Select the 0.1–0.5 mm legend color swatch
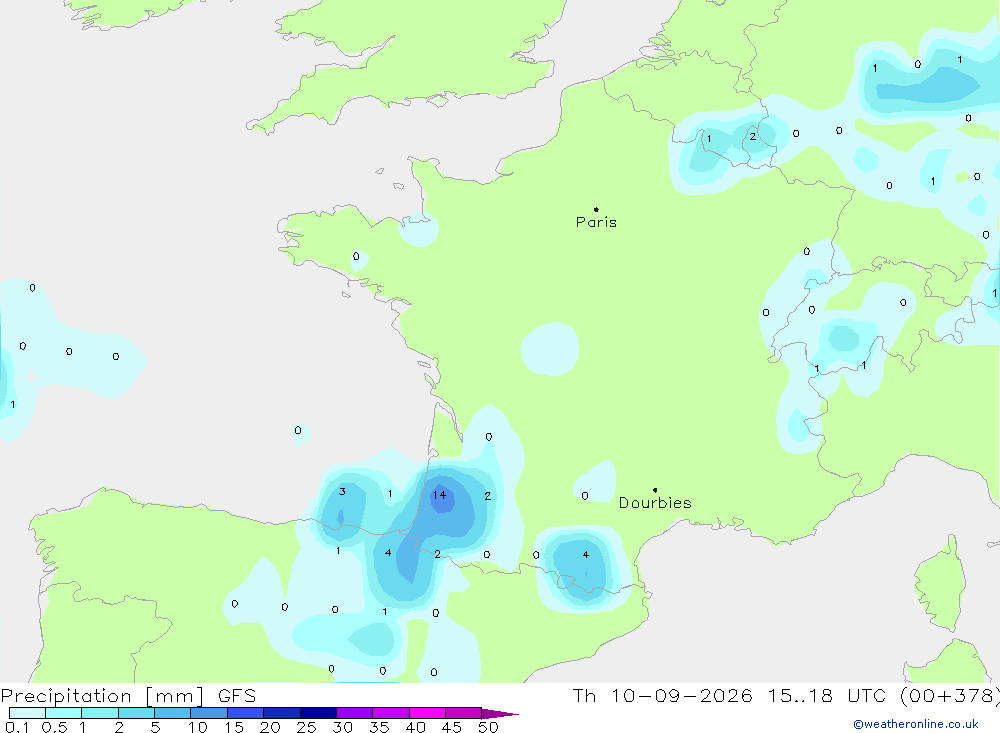 tap(27, 713)
